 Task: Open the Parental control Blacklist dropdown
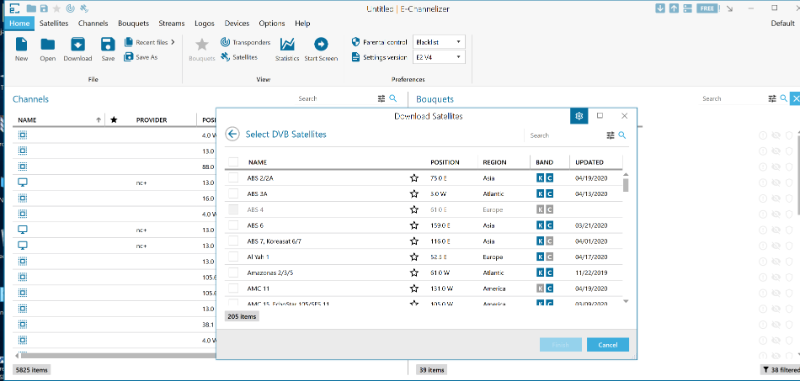[439, 42]
